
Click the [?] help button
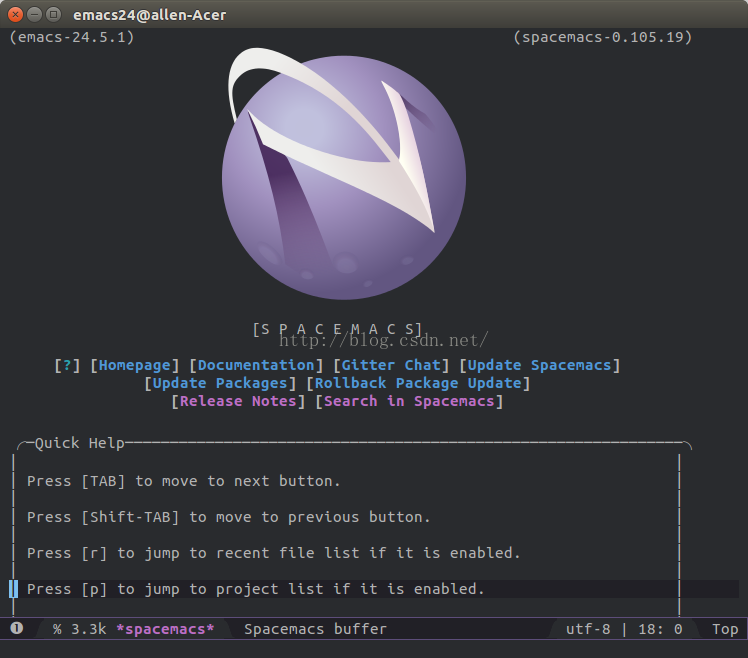point(67,366)
